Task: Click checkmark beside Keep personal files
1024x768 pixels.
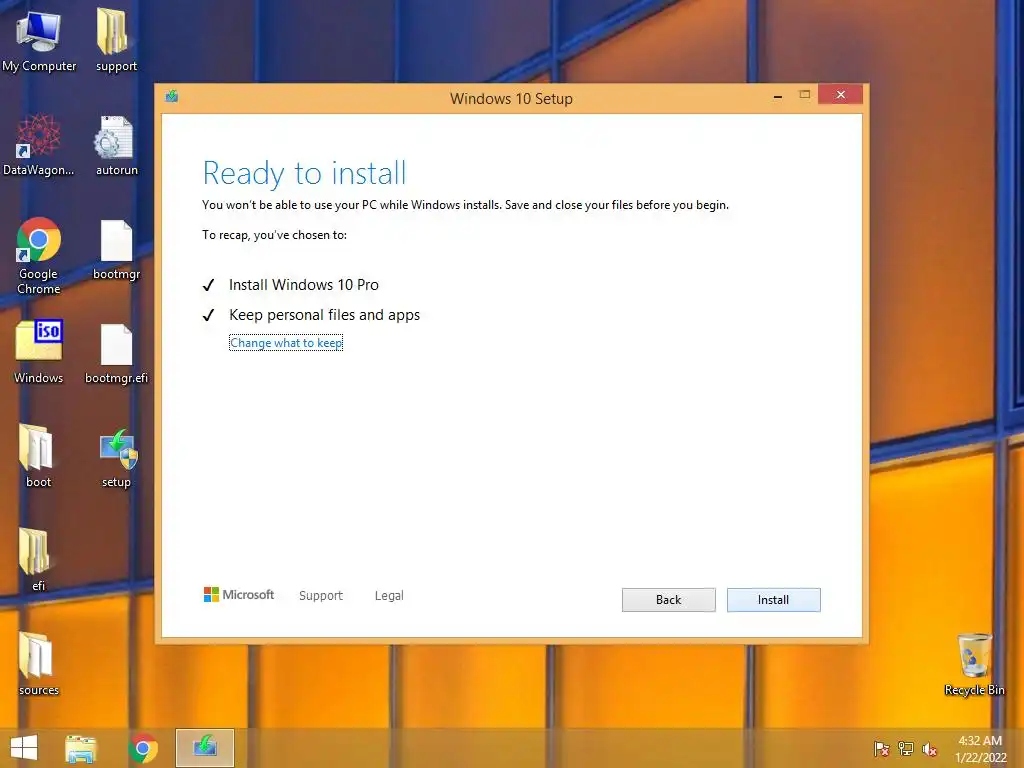Action: (208, 315)
